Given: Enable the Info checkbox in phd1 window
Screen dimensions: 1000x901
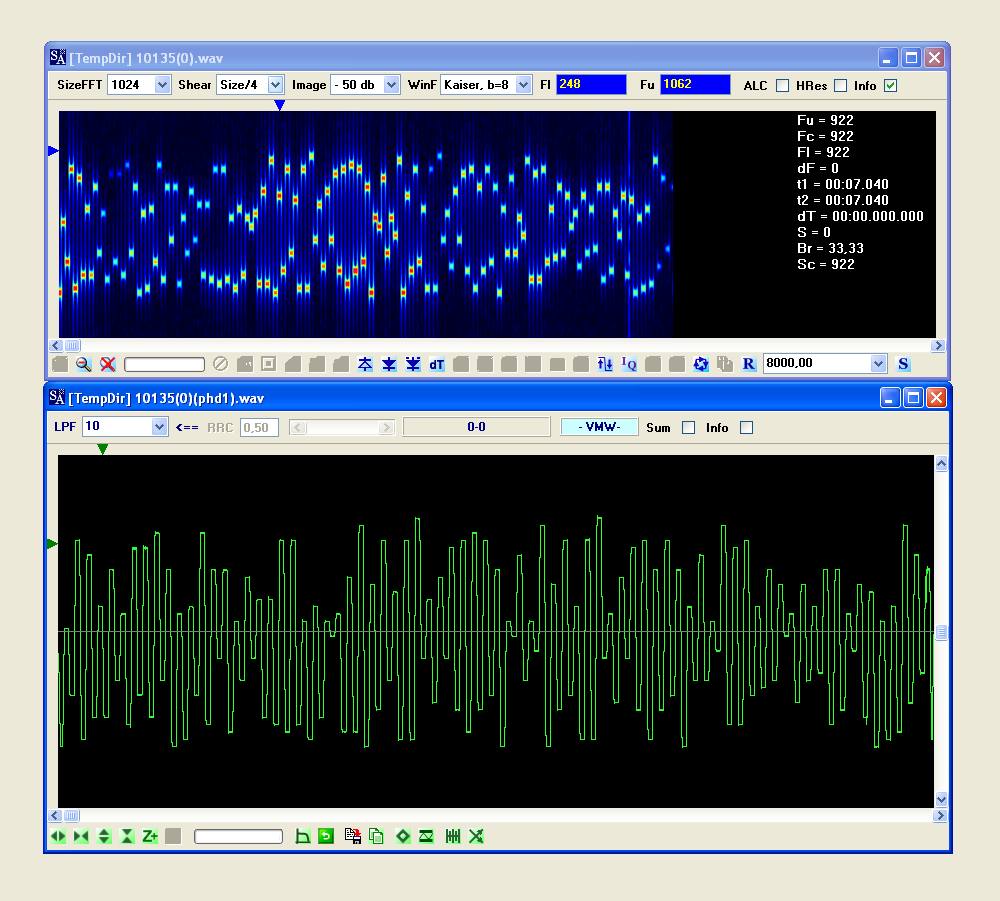Looking at the screenshot, I should [746, 427].
